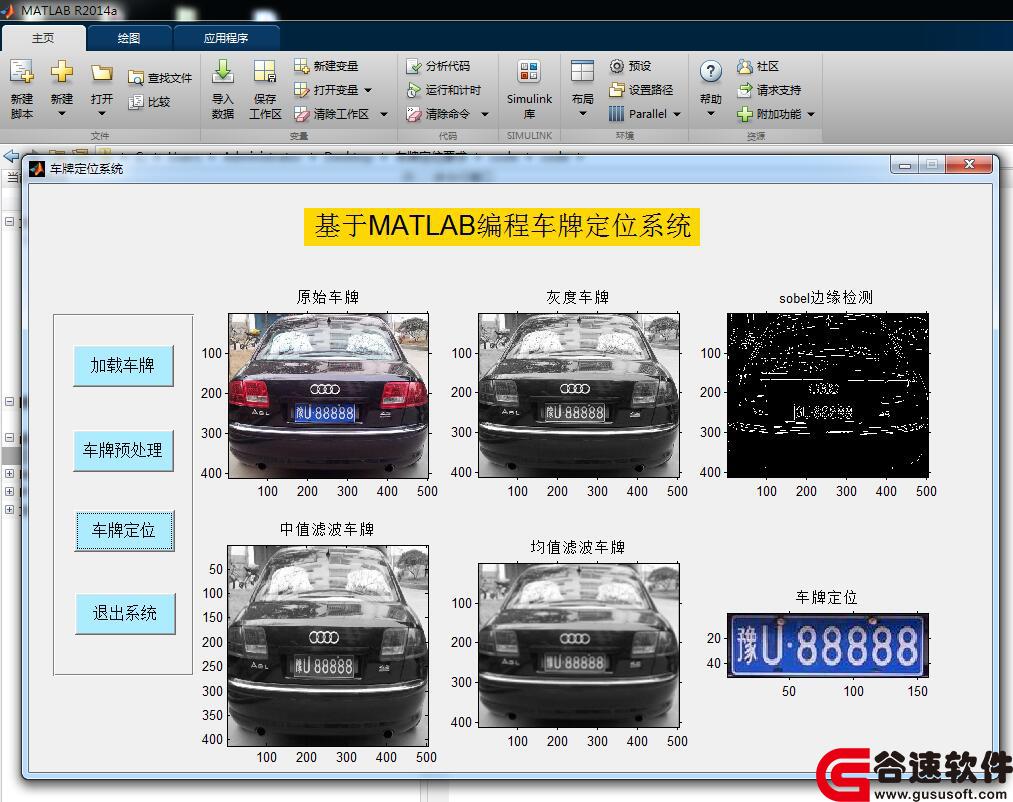Click the 原始车牌 color car image
The image size is (1013, 802).
(x=328, y=396)
